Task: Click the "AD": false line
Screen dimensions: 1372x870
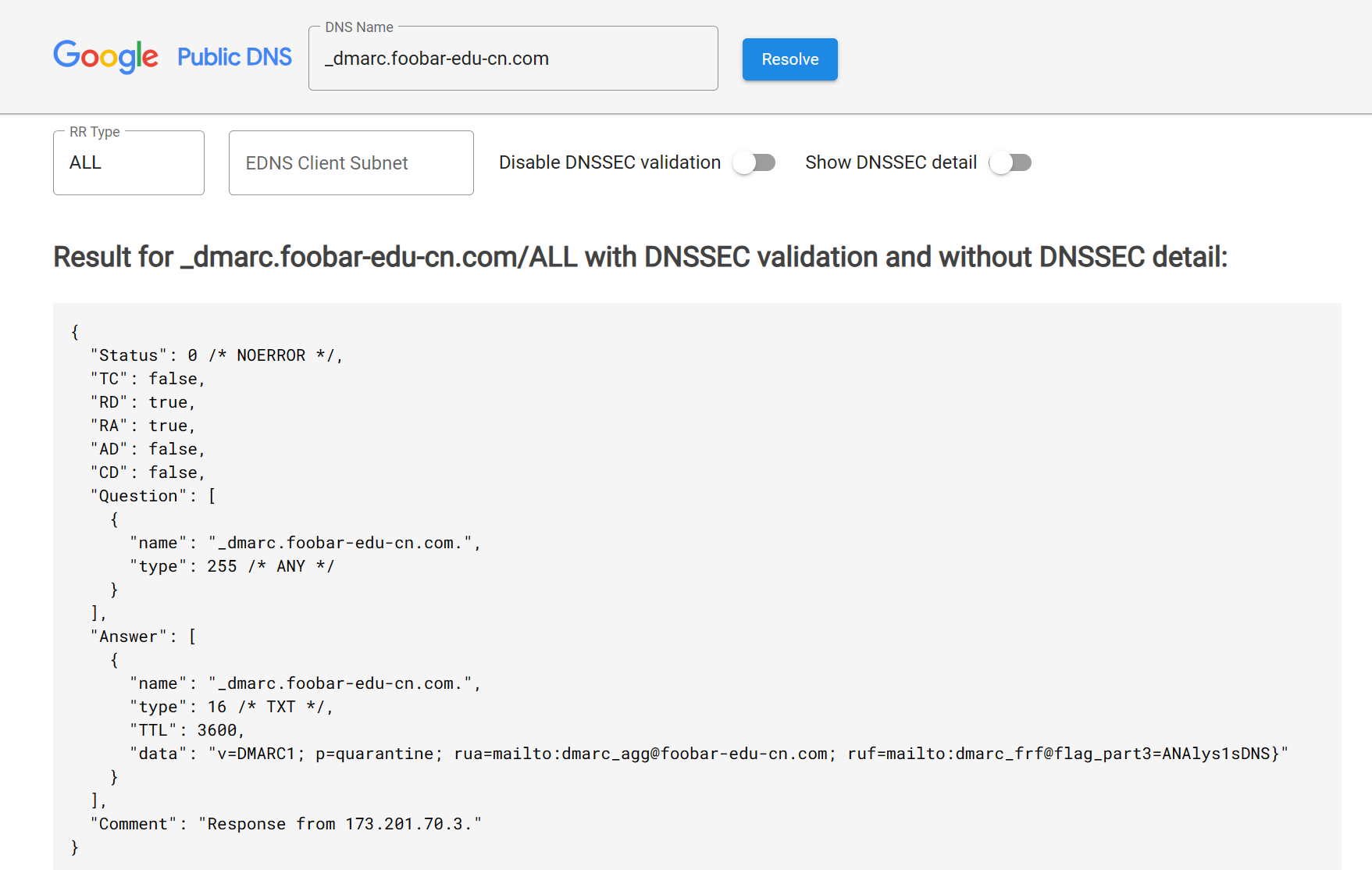Action: pyautogui.click(x=148, y=449)
